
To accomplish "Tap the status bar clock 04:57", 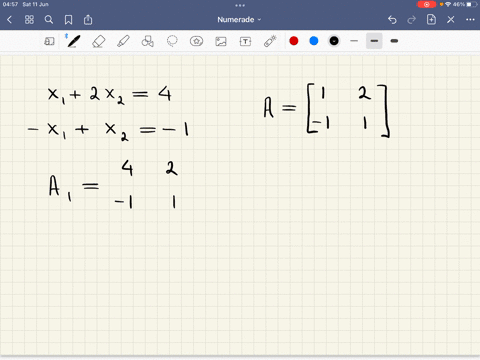I will pyautogui.click(x=10, y=4).
